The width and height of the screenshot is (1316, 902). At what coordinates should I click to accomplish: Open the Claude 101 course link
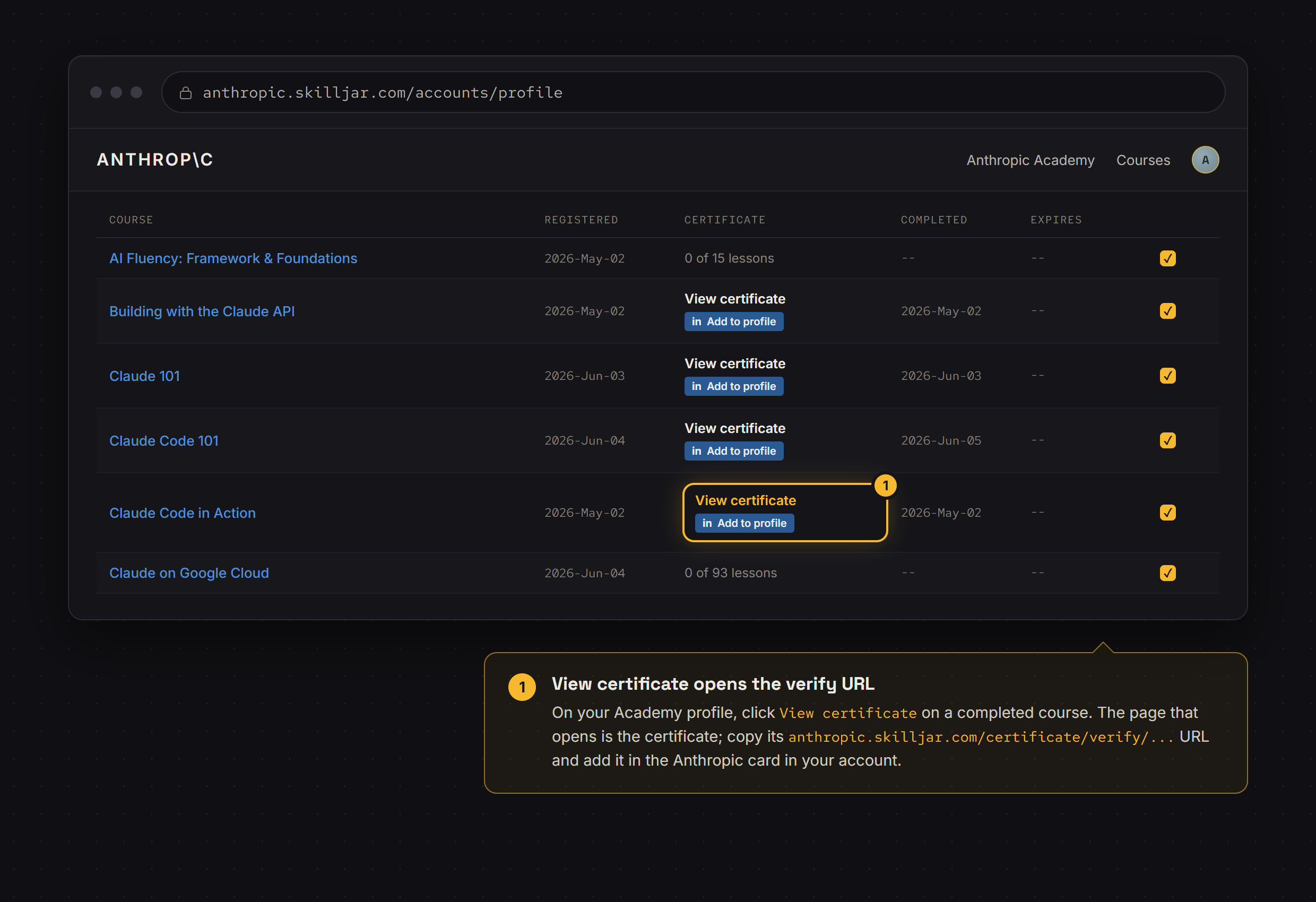pyautogui.click(x=144, y=376)
